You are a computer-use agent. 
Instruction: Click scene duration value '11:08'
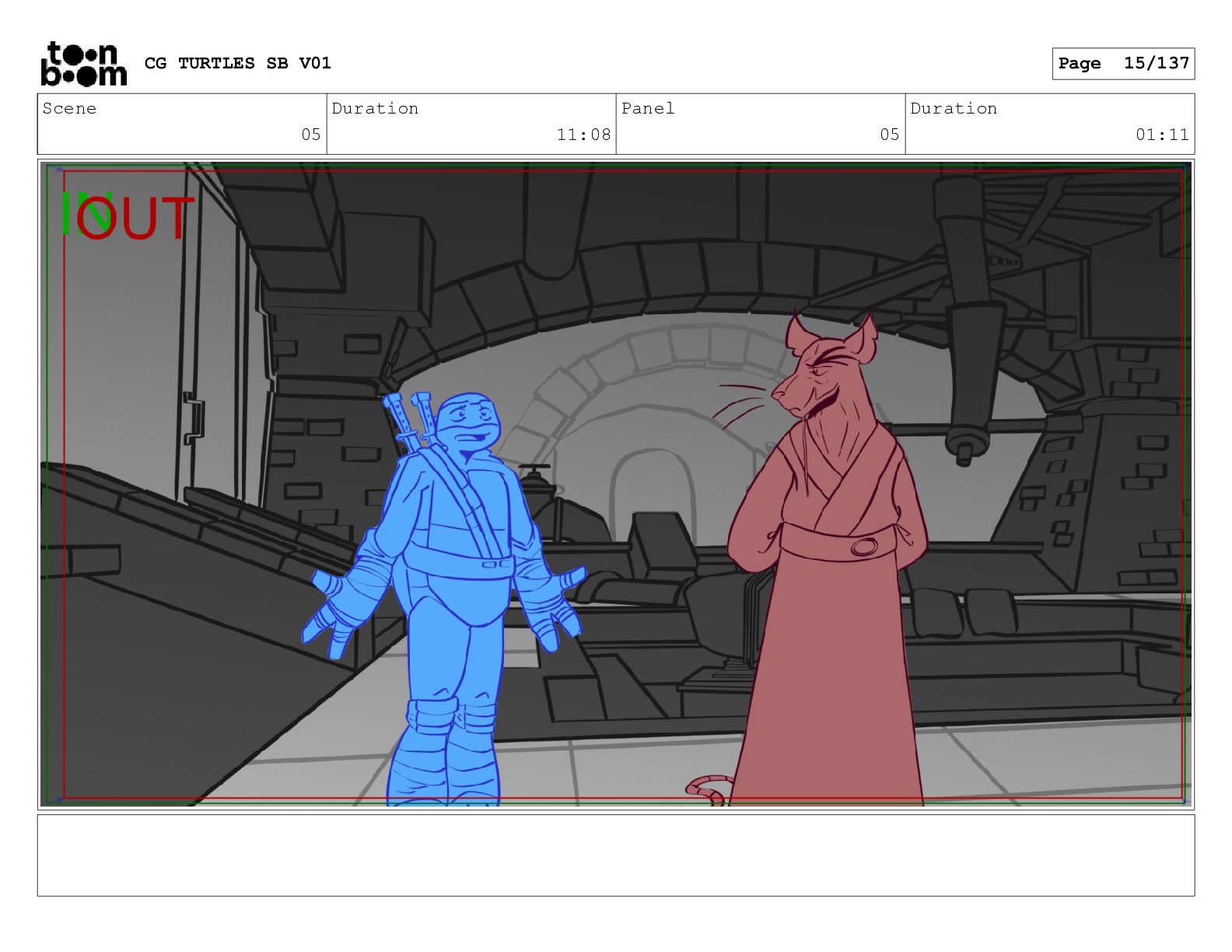click(583, 135)
